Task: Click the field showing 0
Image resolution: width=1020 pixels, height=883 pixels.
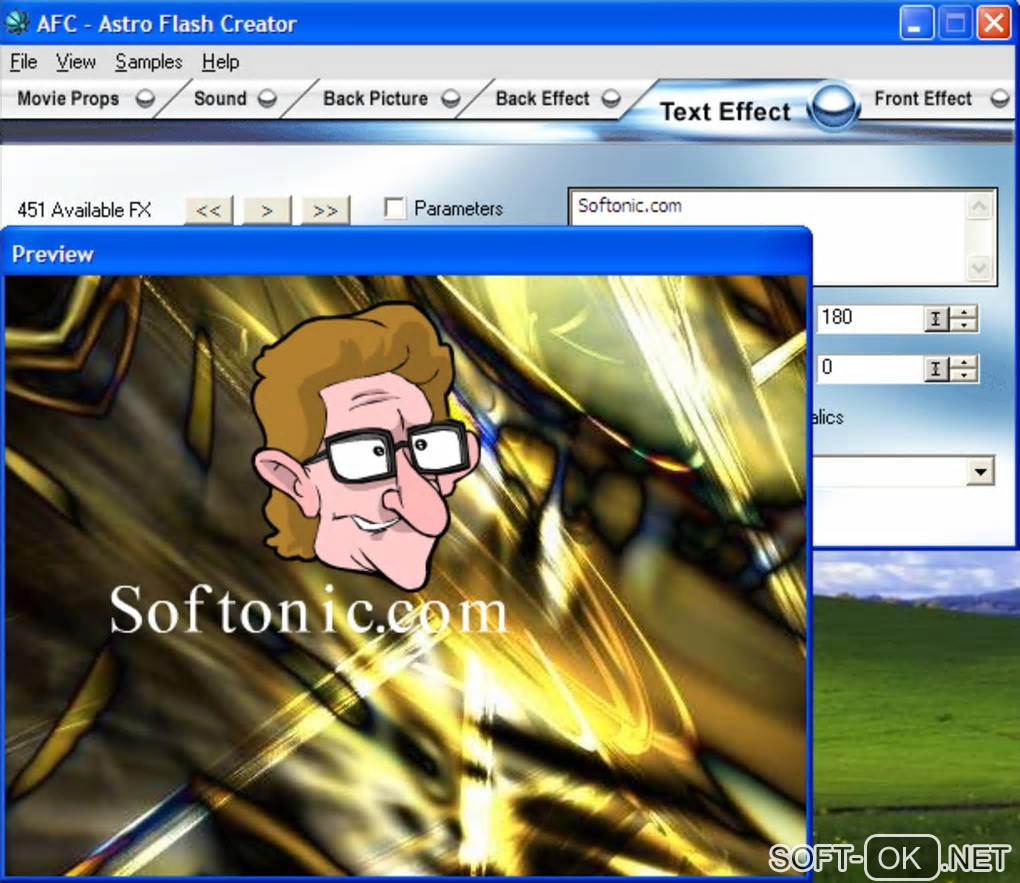Action: [870, 368]
